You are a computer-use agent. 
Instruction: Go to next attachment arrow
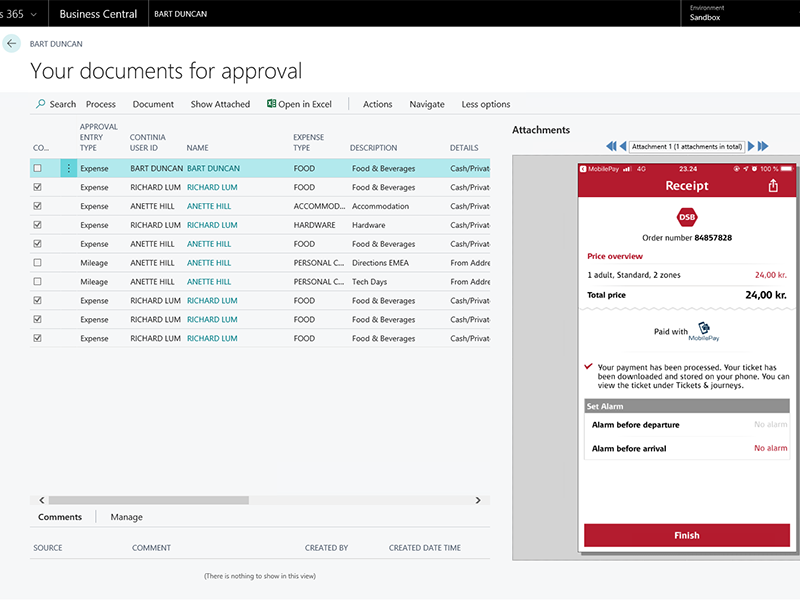coord(751,146)
